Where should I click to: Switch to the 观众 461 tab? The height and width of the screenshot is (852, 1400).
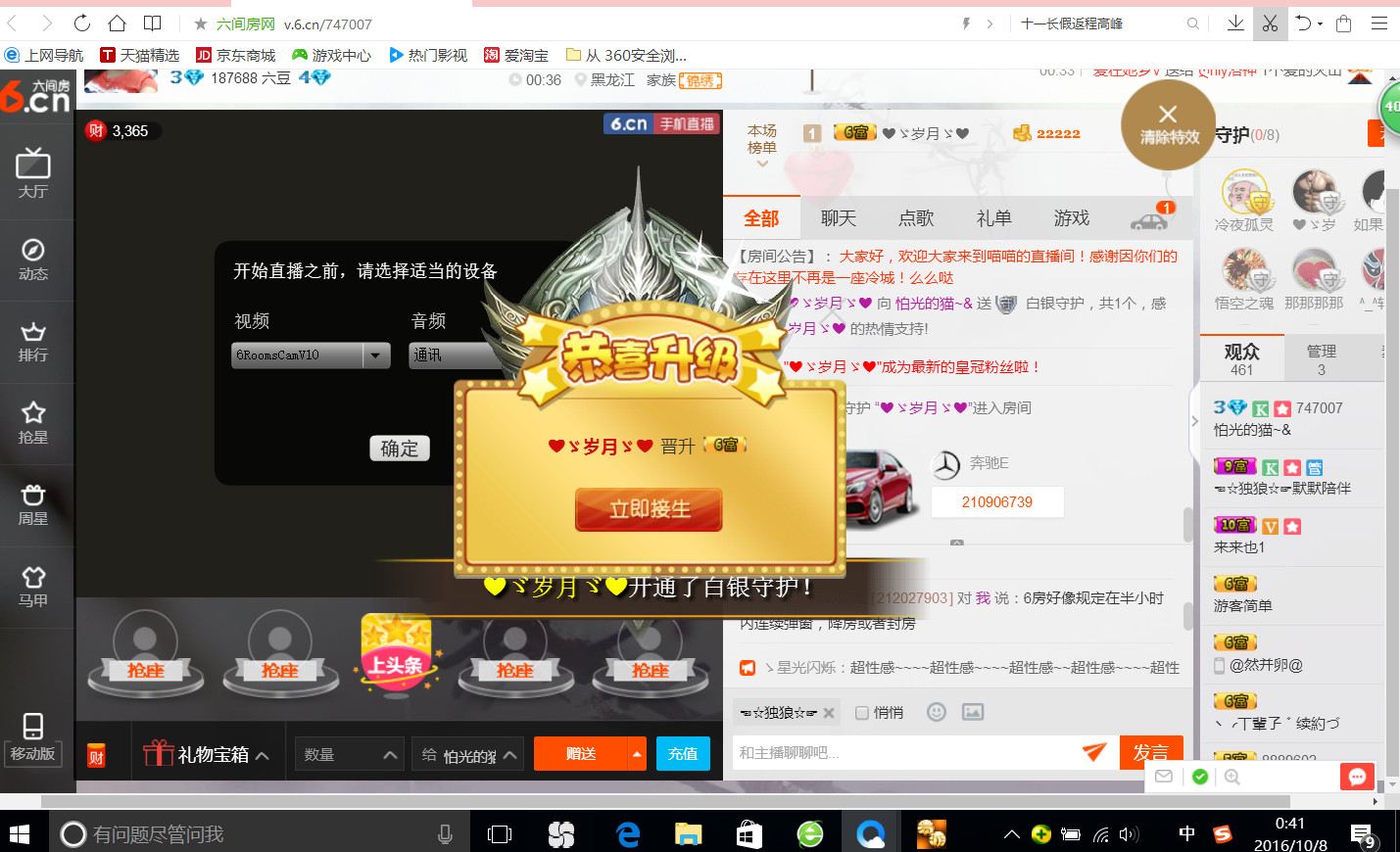(1241, 358)
